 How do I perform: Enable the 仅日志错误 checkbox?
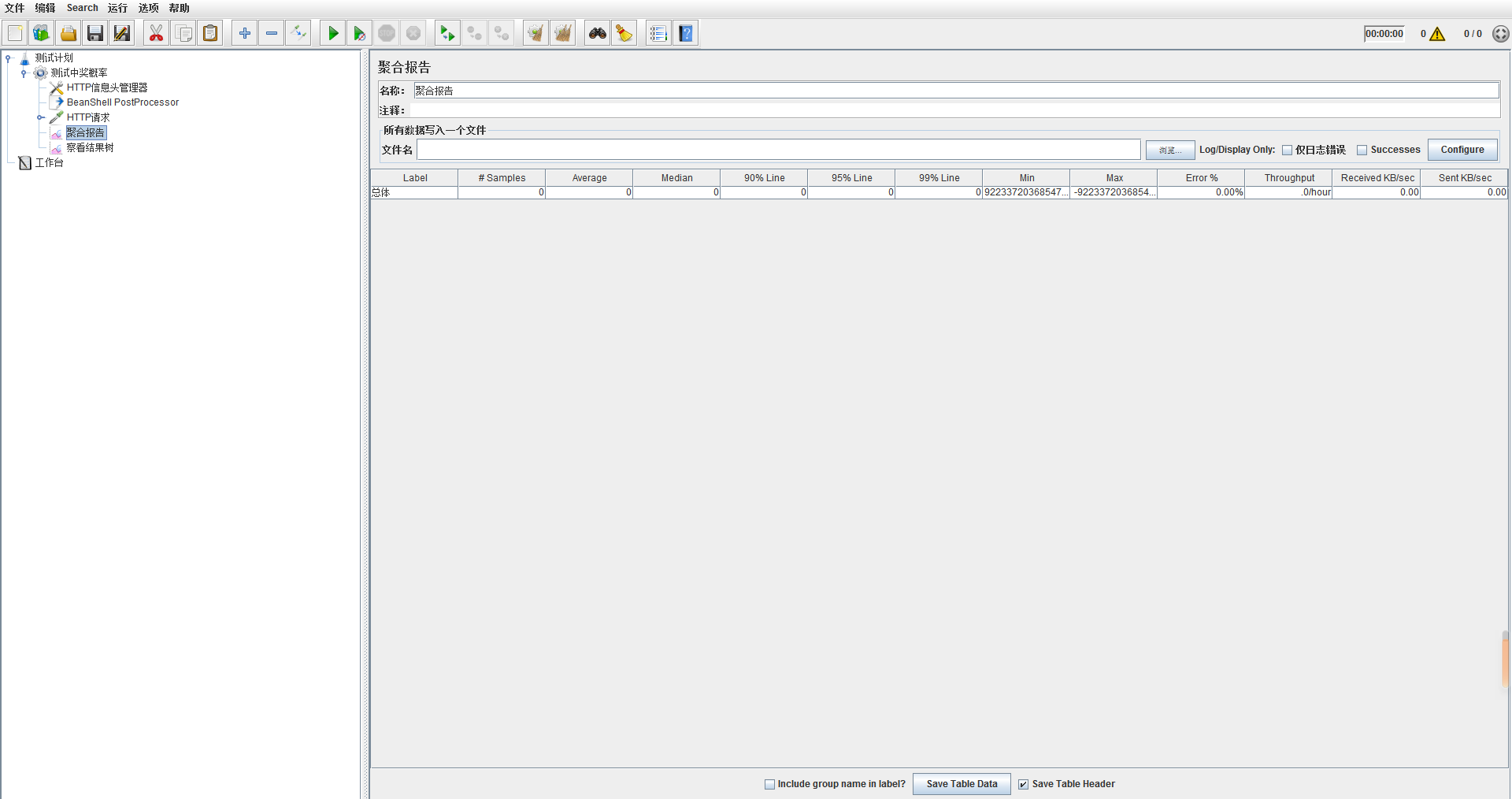[1288, 150]
